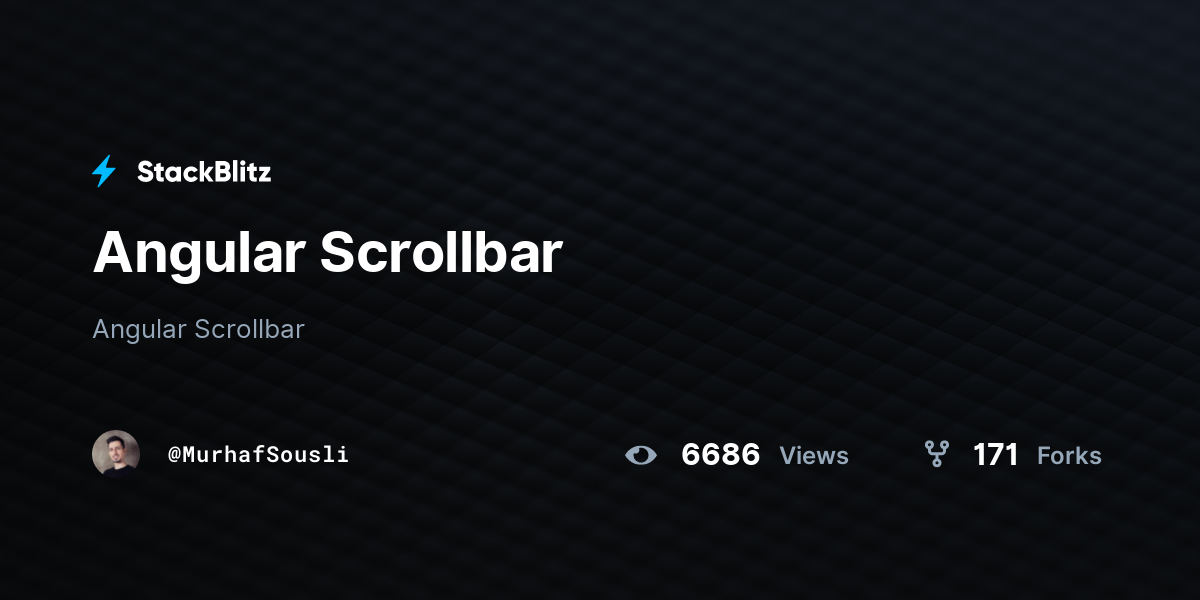Open the MurhafSousli profile avatar photo
This screenshot has width=1200, height=600.
[116, 454]
